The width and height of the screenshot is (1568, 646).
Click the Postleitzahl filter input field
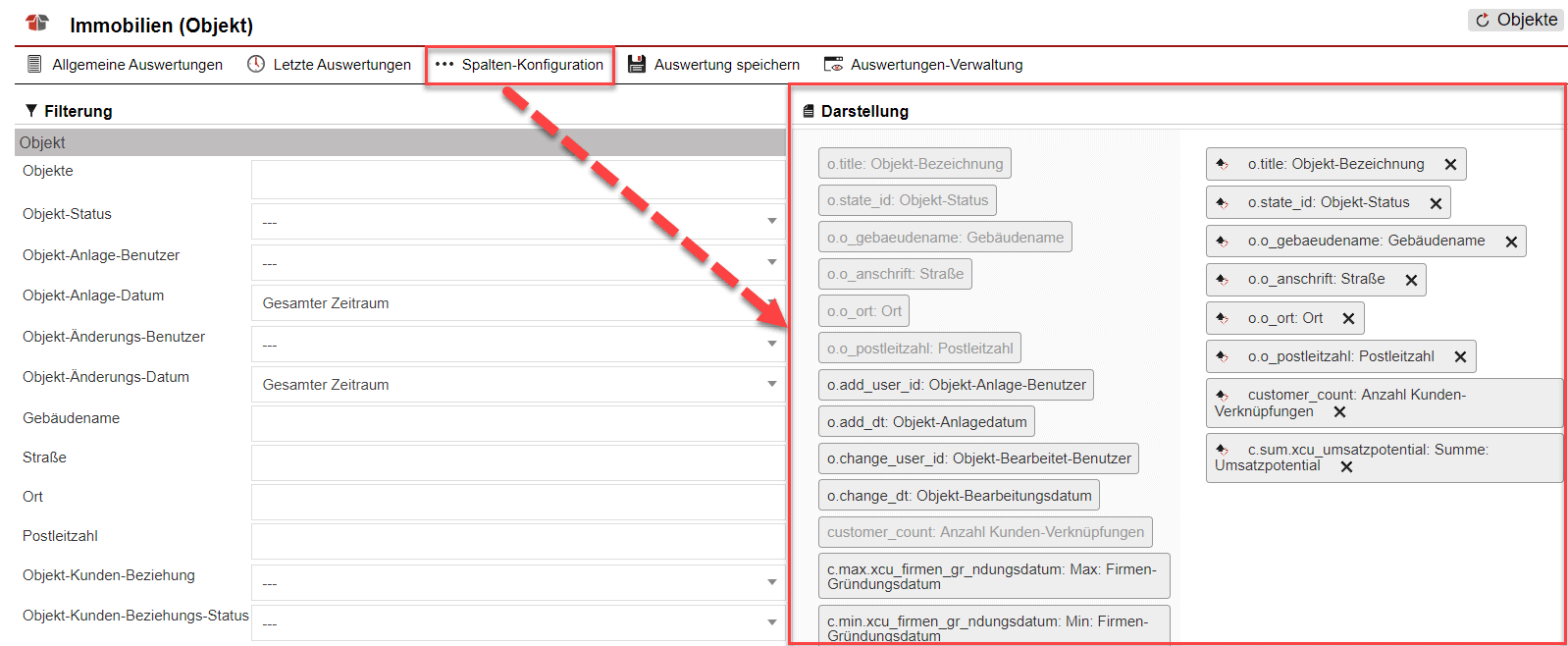518,541
